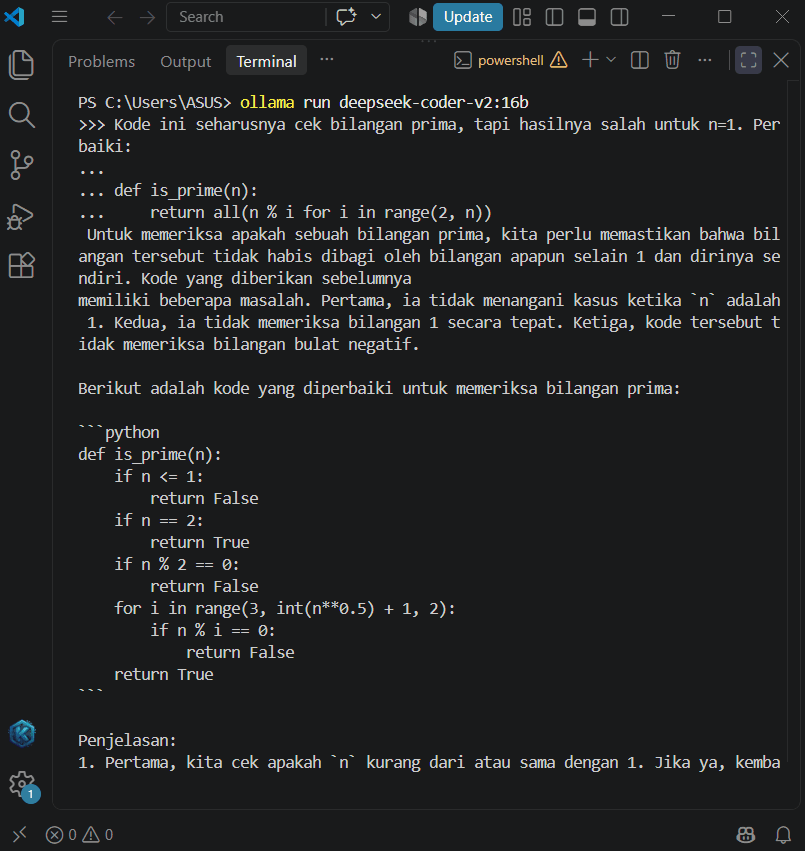Click the '```python' line
The width and height of the screenshot is (805, 851).
(x=119, y=433)
